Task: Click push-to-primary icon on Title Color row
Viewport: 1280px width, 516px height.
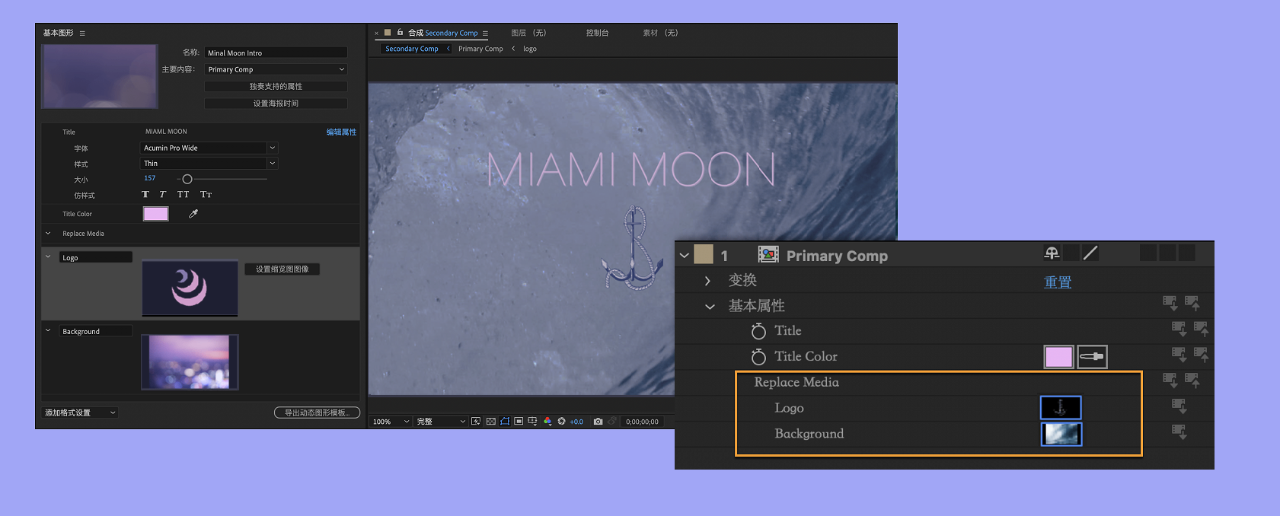Action: 1201,354
